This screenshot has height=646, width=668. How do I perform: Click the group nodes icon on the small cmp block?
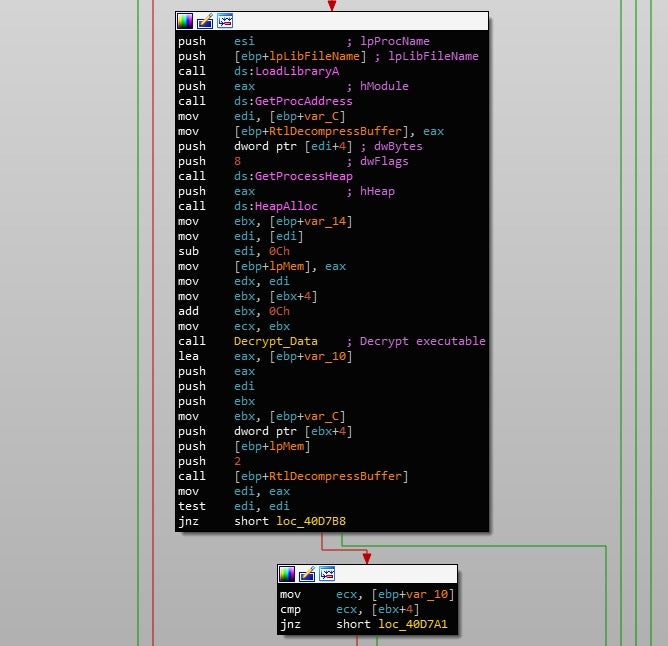(327, 574)
